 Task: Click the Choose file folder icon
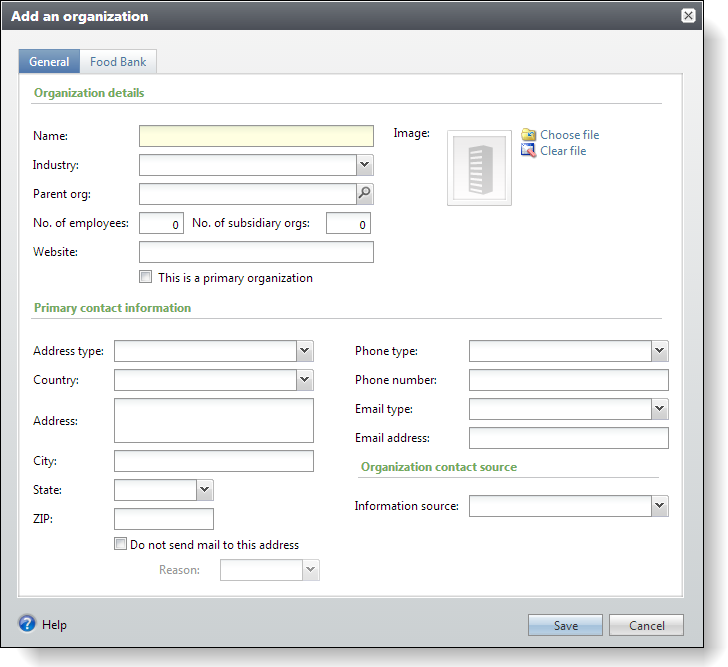(529, 135)
